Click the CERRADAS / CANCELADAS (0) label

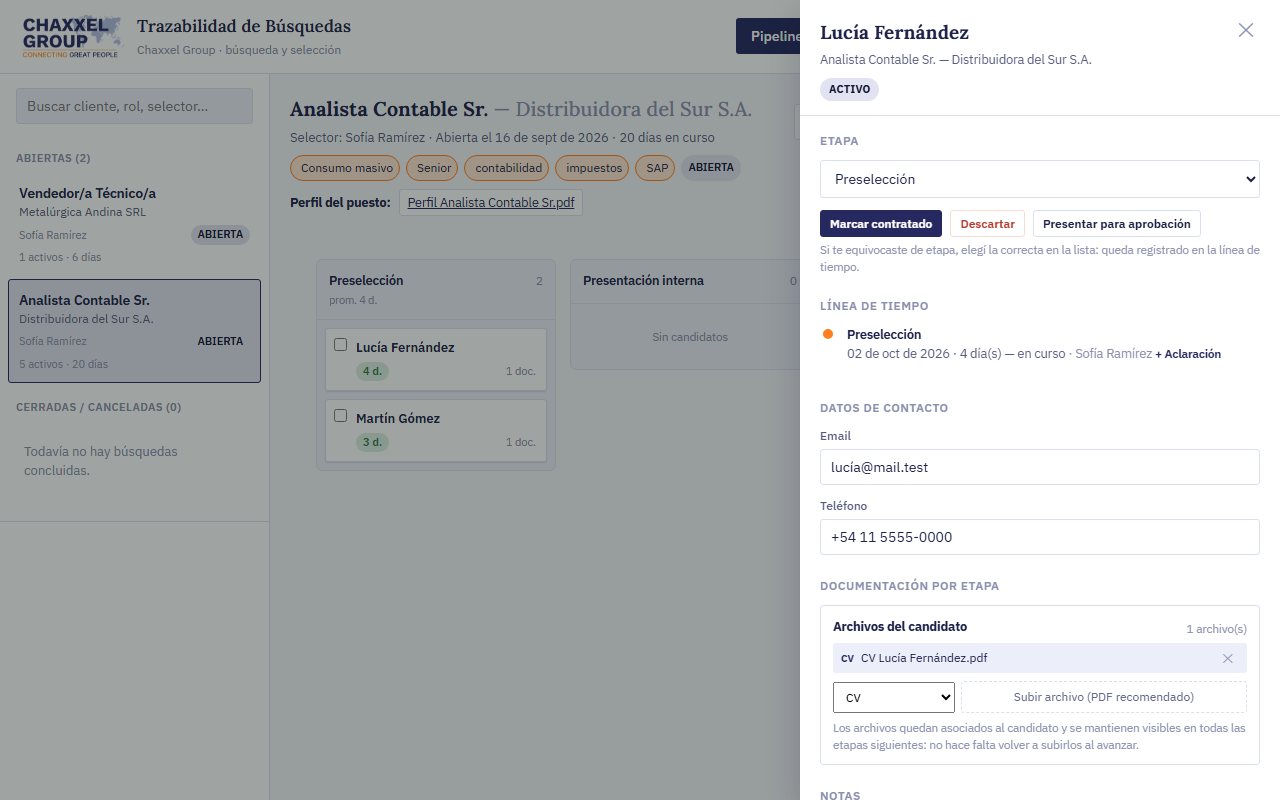(x=99, y=407)
